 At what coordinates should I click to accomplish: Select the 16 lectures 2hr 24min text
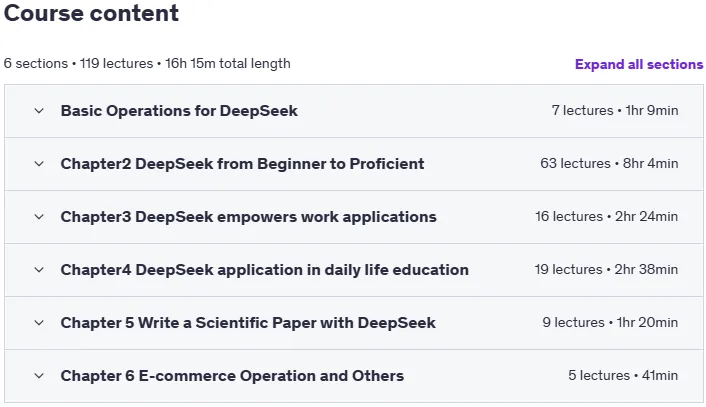point(606,217)
